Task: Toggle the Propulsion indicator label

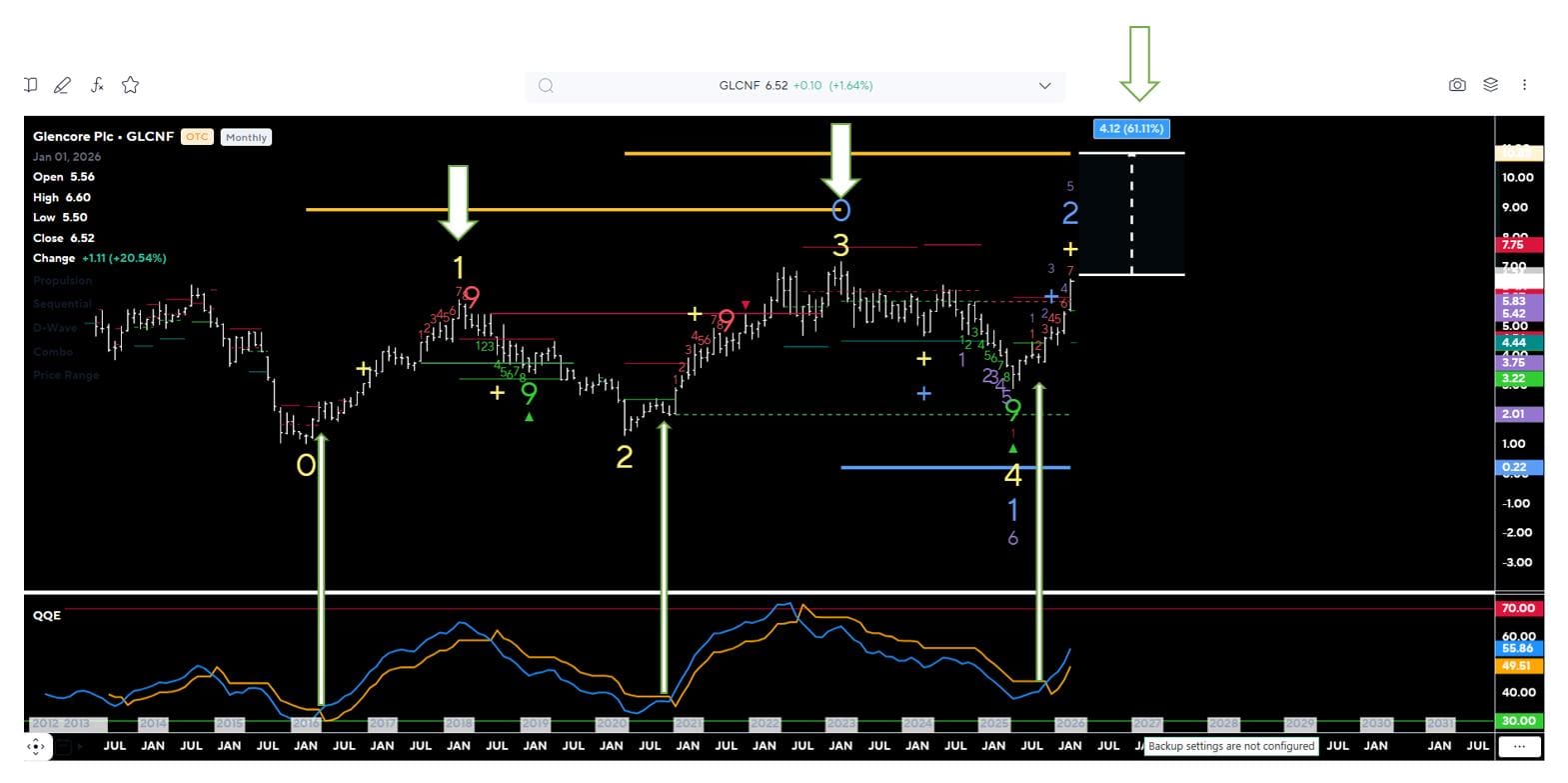Action: 61,281
